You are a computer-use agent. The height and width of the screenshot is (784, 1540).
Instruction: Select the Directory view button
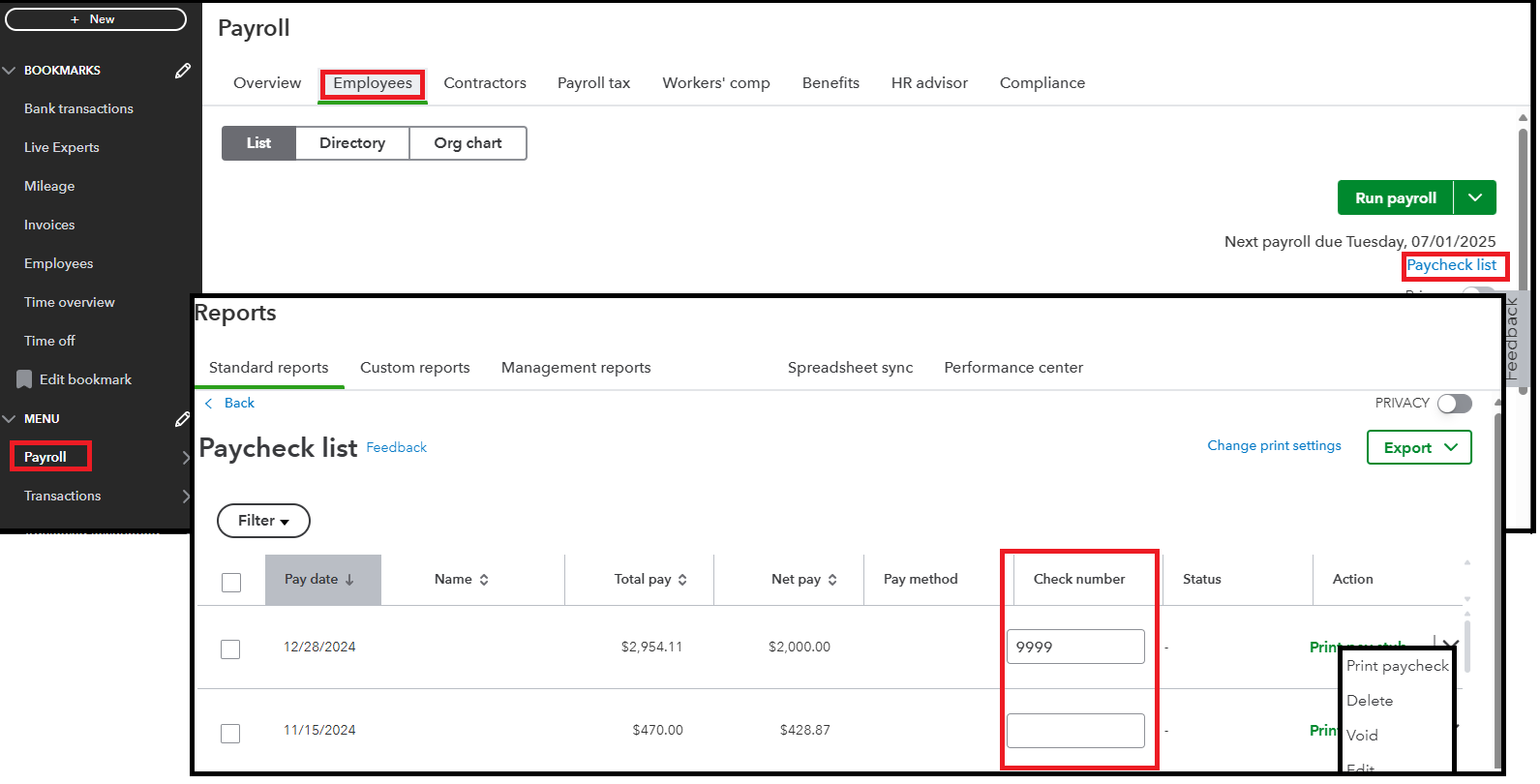352,143
